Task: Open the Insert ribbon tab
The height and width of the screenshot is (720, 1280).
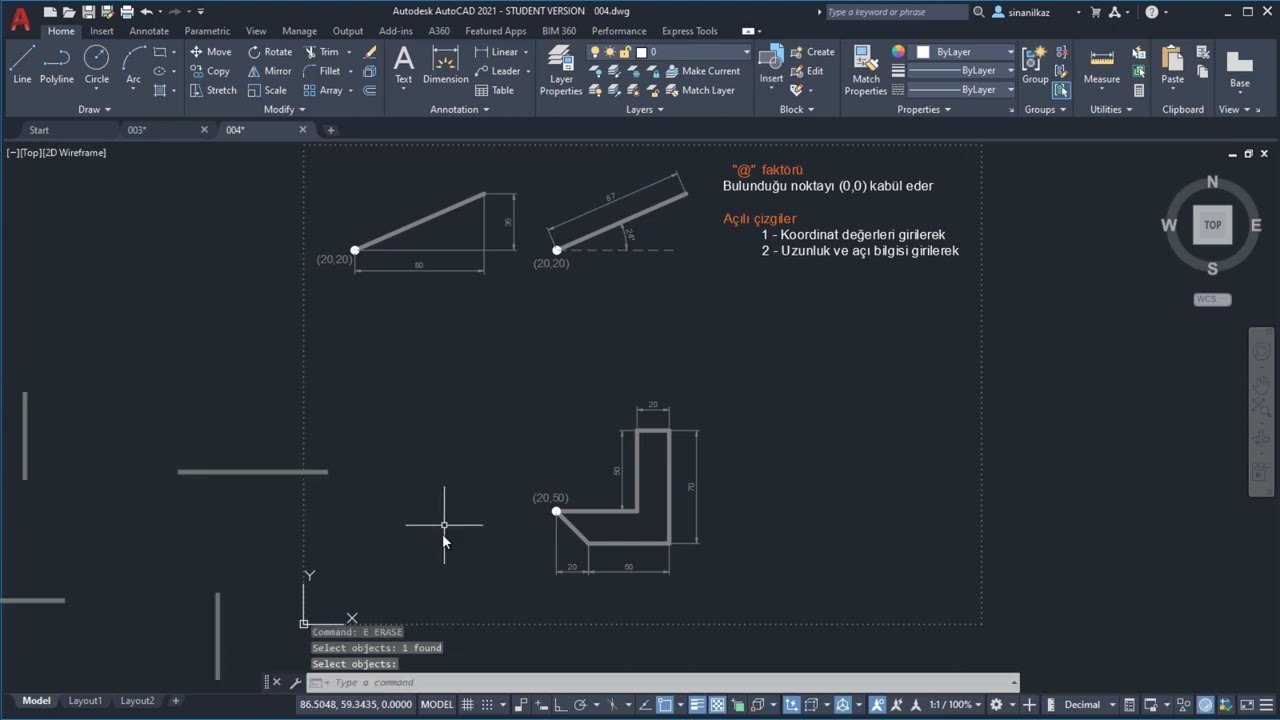Action: tap(102, 31)
